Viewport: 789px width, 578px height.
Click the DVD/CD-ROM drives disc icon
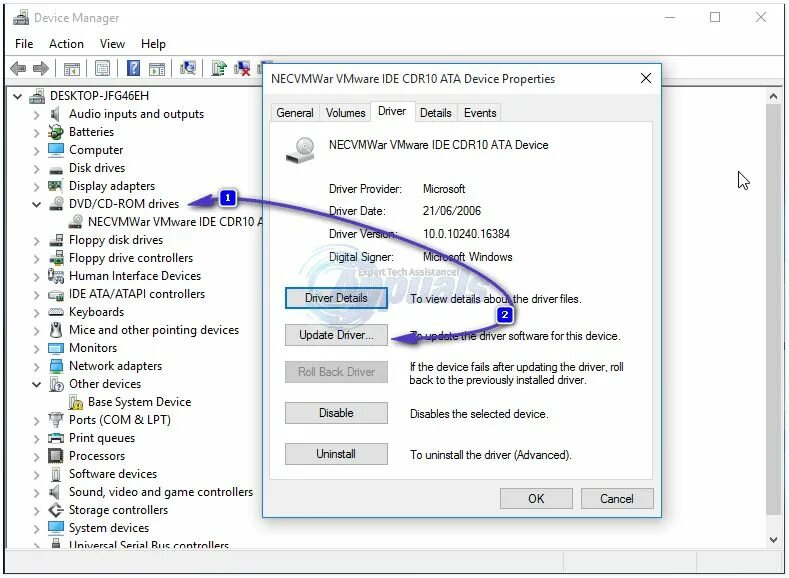(56, 204)
